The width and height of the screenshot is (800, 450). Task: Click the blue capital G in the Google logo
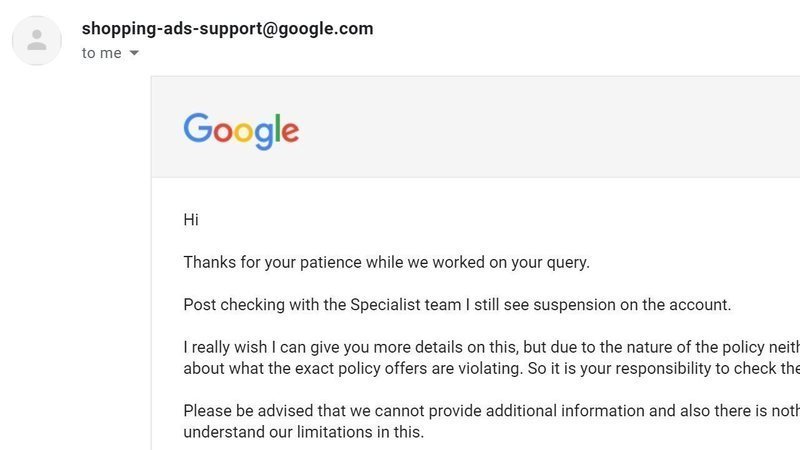tap(198, 129)
